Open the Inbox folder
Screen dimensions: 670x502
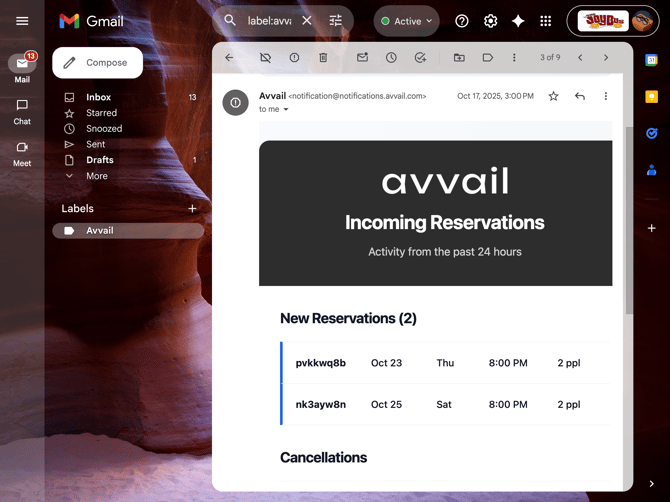coord(98,97)
